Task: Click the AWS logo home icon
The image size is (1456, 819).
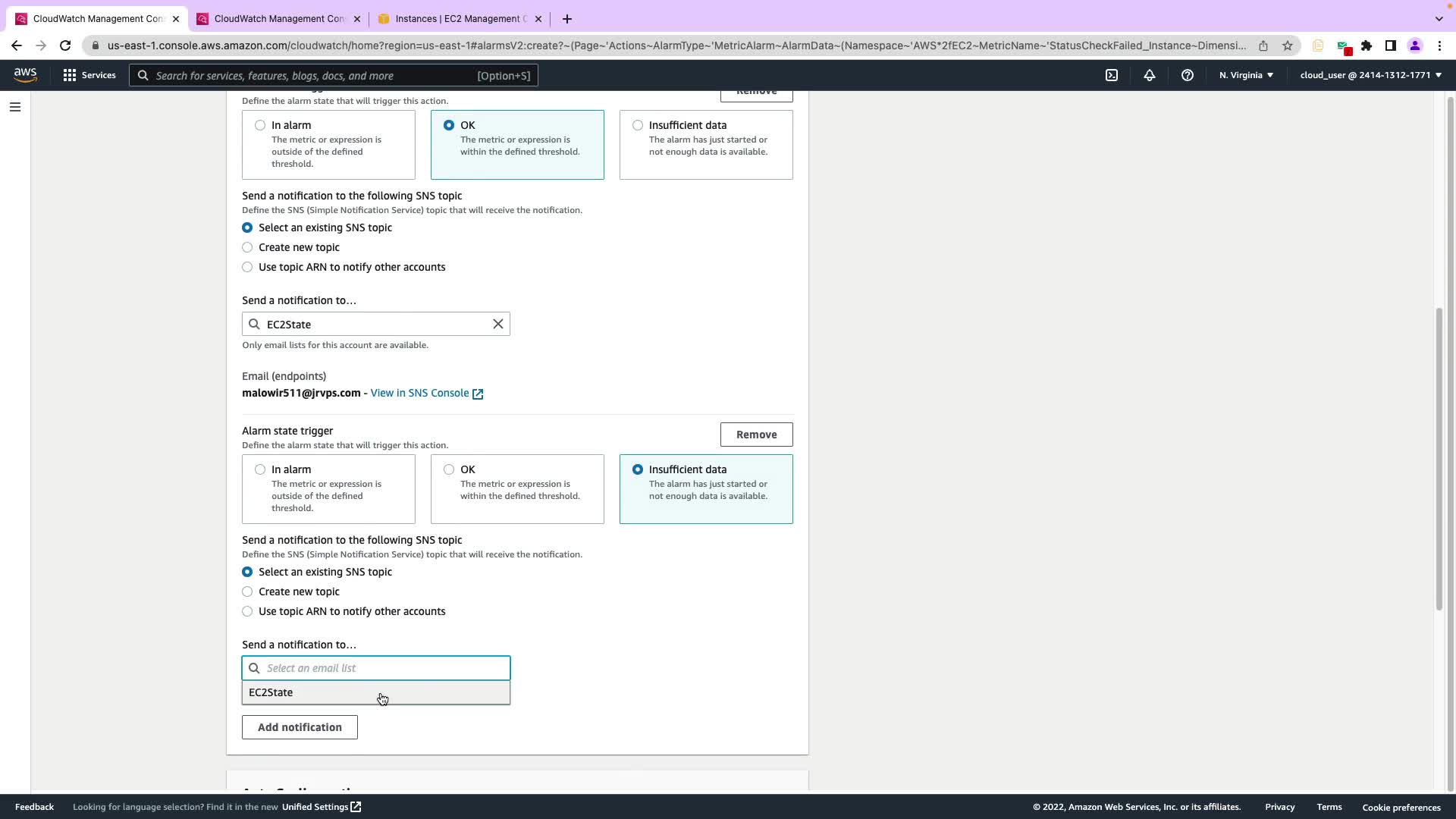Action: (25, 74)
